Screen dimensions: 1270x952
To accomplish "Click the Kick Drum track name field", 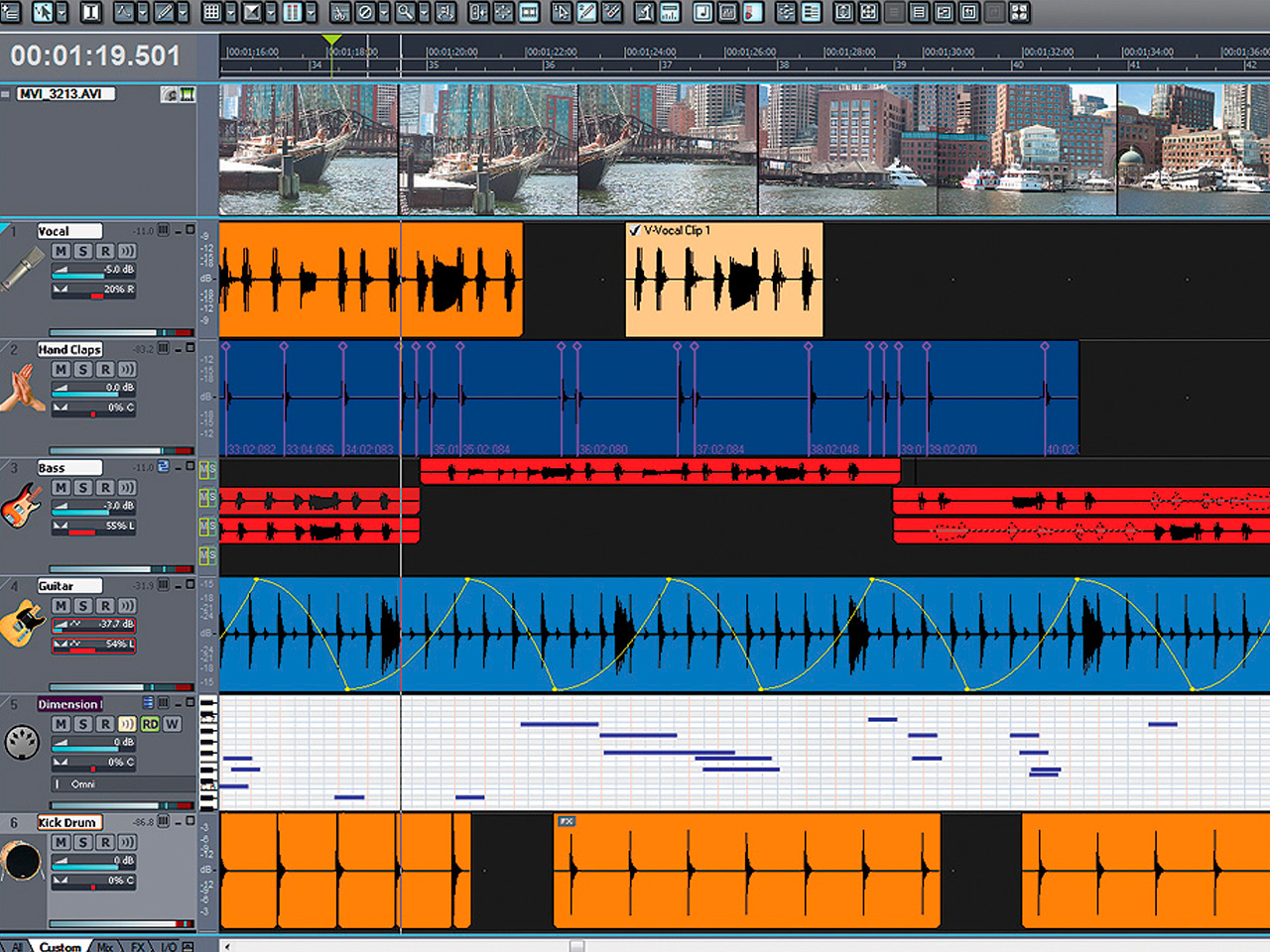I will (68, 822).
